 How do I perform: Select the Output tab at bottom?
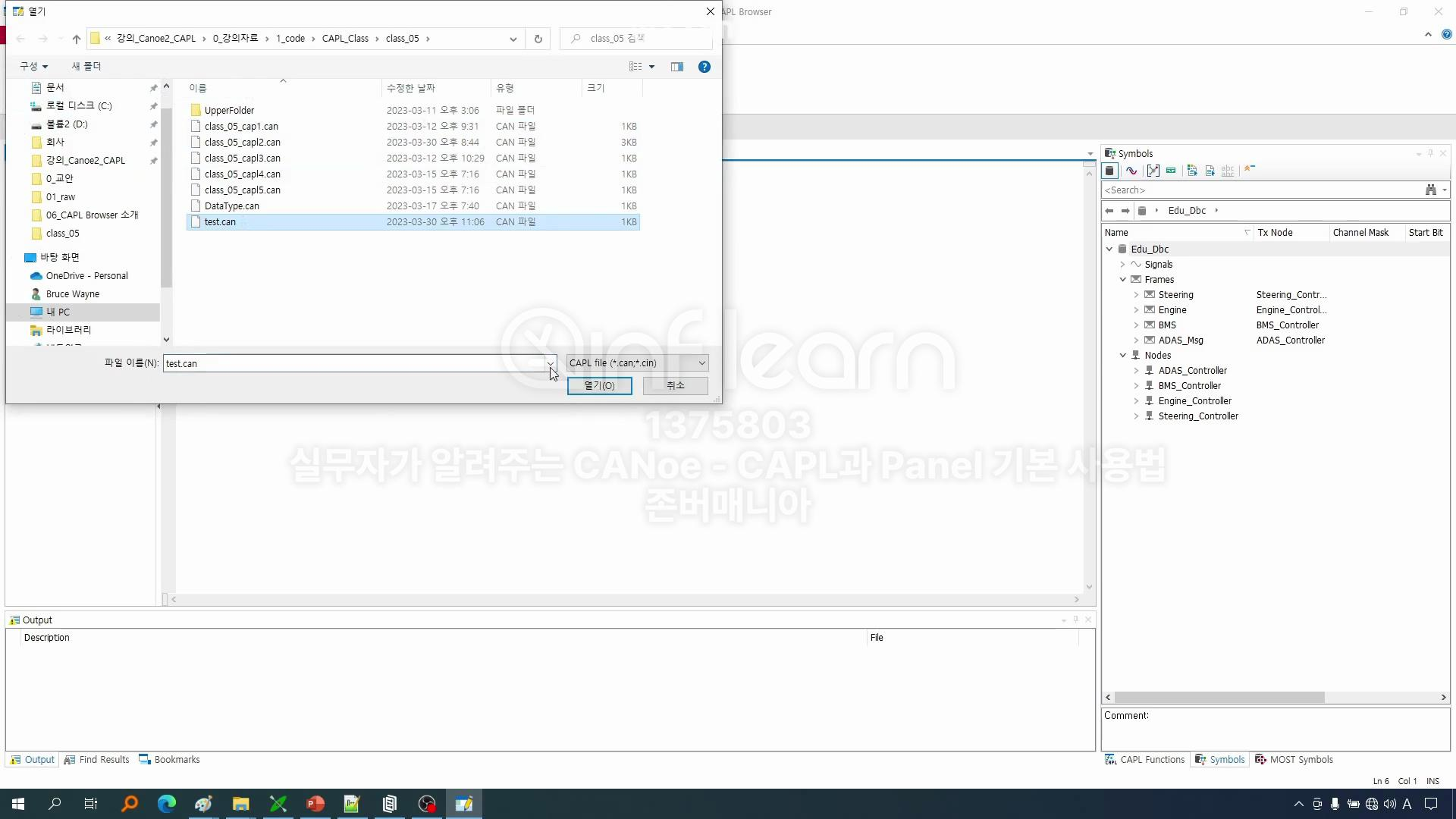pos(33,760)
